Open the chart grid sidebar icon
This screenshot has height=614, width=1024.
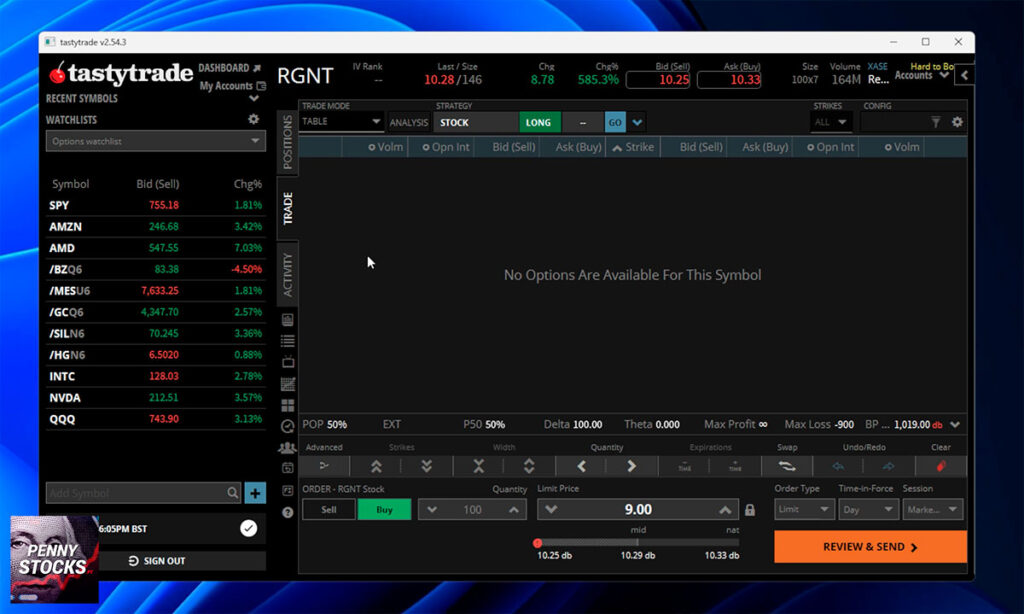click(x=287, y=384)
